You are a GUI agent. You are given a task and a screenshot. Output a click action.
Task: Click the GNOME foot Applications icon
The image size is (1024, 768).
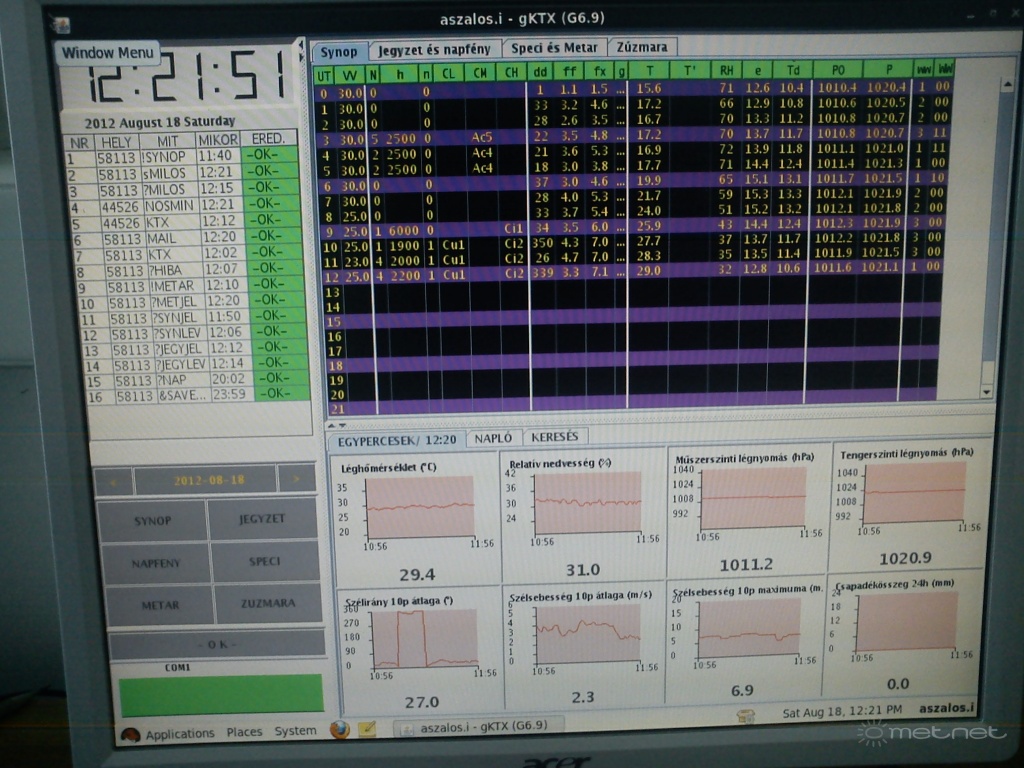tap(130, 734)
